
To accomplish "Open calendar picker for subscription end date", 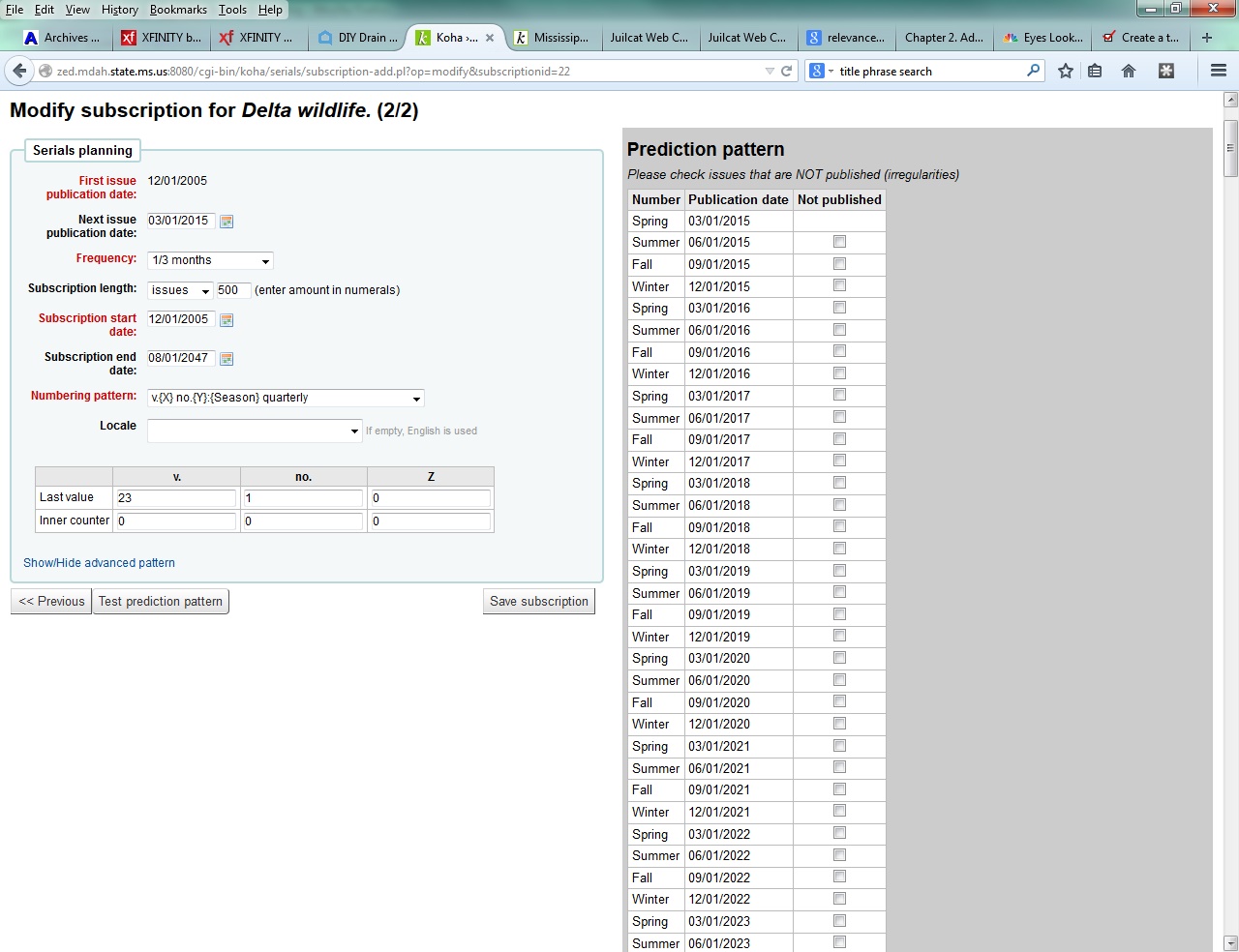I will point(227,359).
